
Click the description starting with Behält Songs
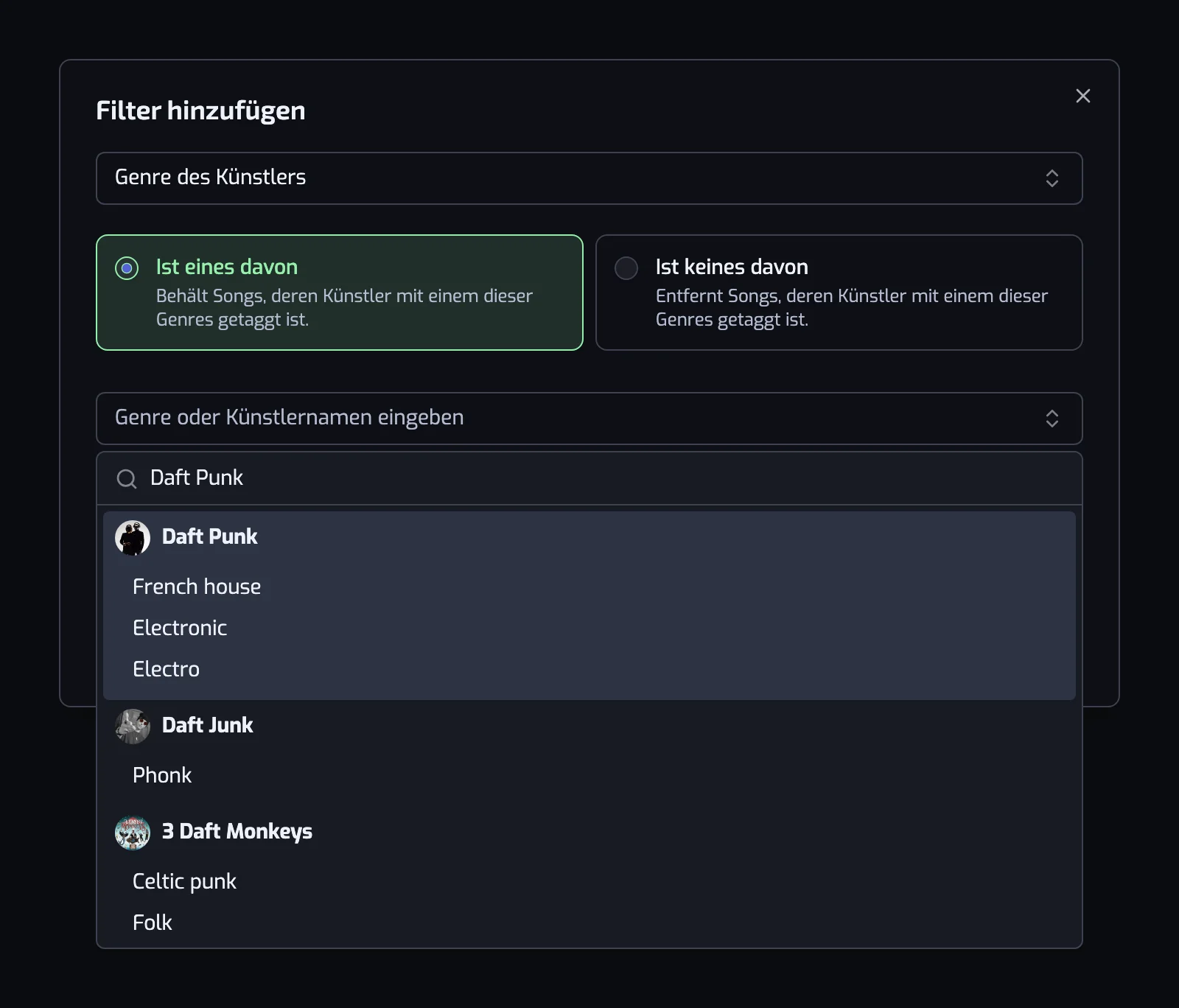click(344, 307)
